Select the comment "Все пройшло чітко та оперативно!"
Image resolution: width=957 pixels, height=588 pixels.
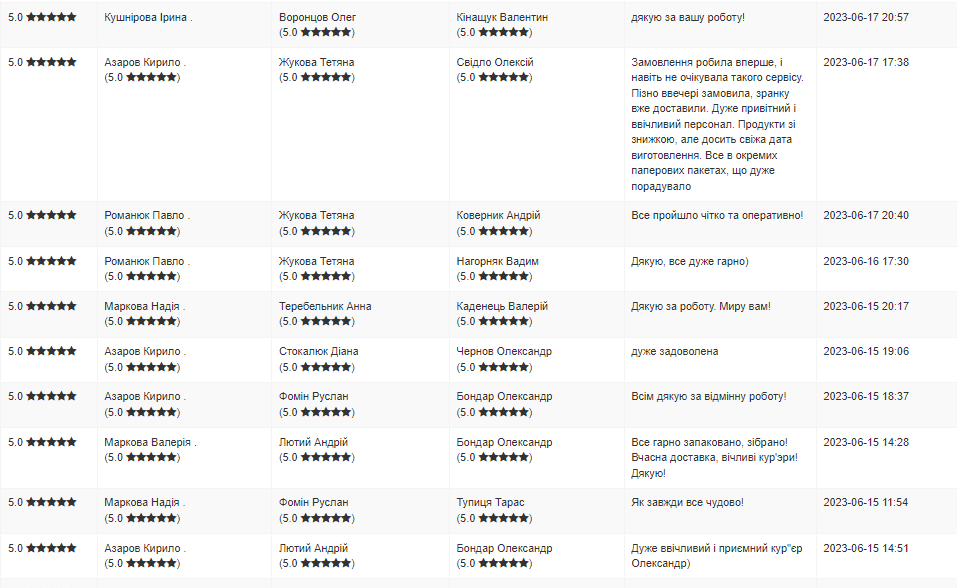click(x=717, y=215)
